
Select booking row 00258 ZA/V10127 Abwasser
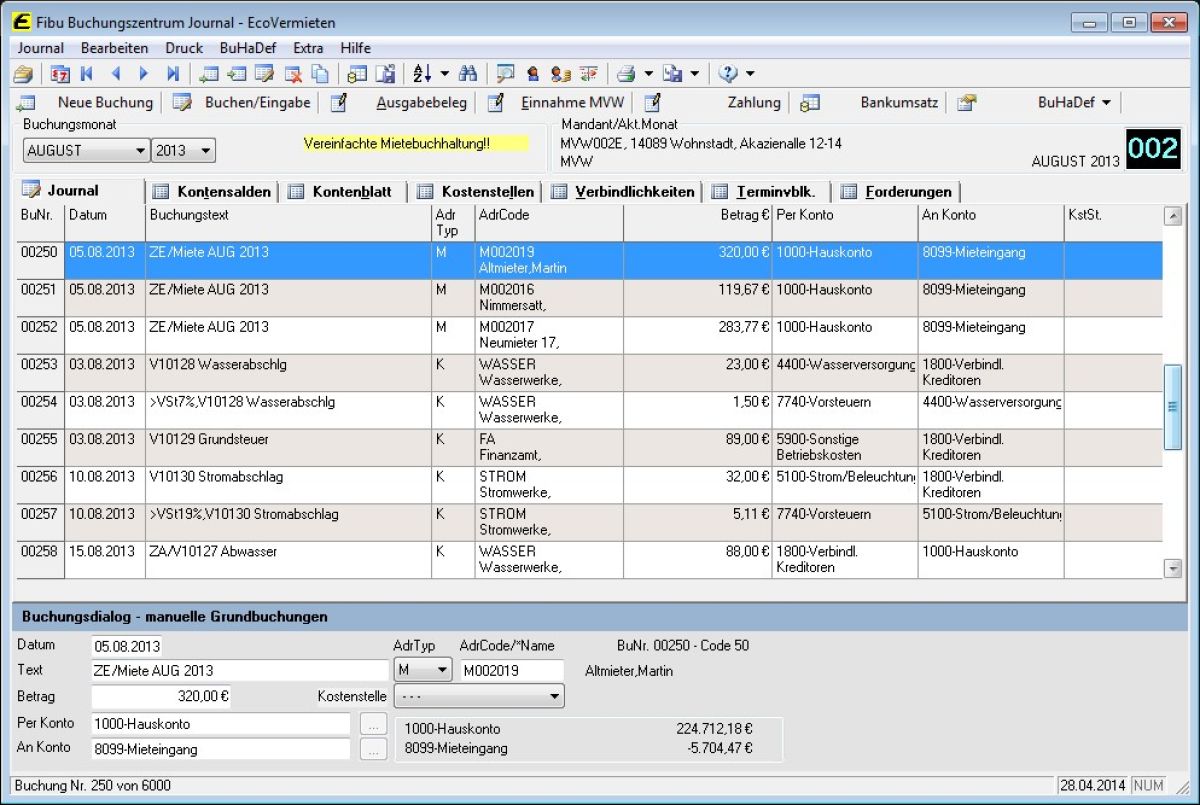(590, 560)
